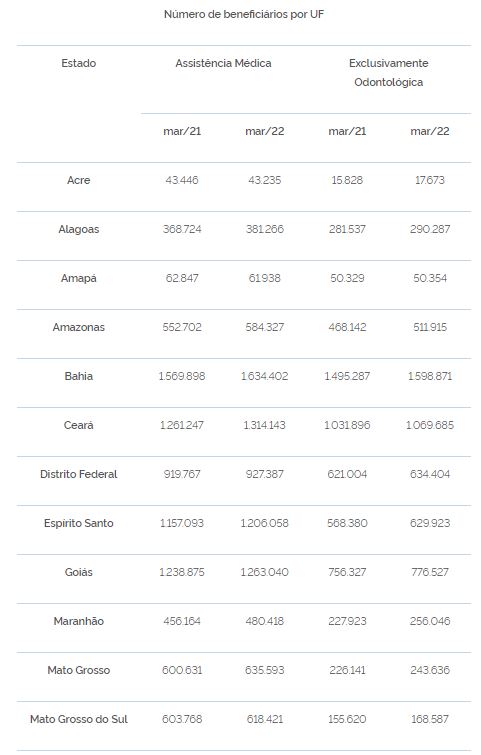Click the value 600.631 for Mato Grosso
The width and height of the screenshot is (481, 755).
click(x=182, y=670)
